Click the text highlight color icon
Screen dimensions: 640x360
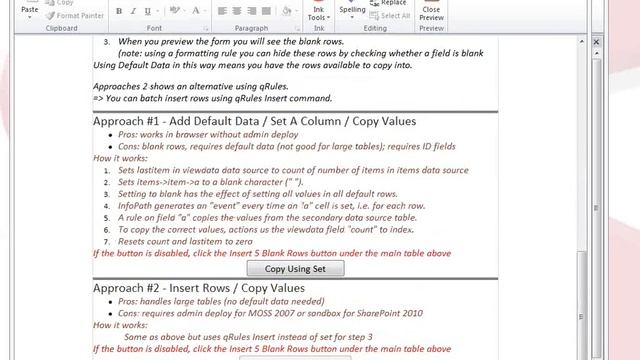pyautogui.click(x=174, y=10)
